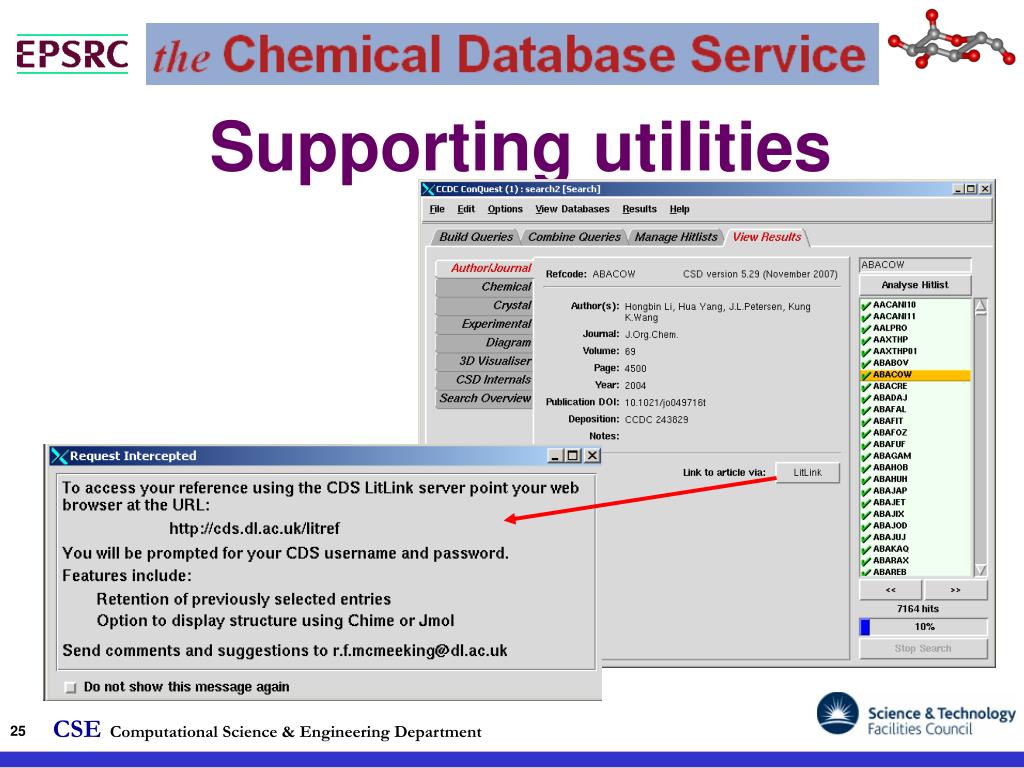Image resolution: width=1024 pixels, height=768 pixels.
Task: Select the View Results tab
Action: [x=767, y=237]
